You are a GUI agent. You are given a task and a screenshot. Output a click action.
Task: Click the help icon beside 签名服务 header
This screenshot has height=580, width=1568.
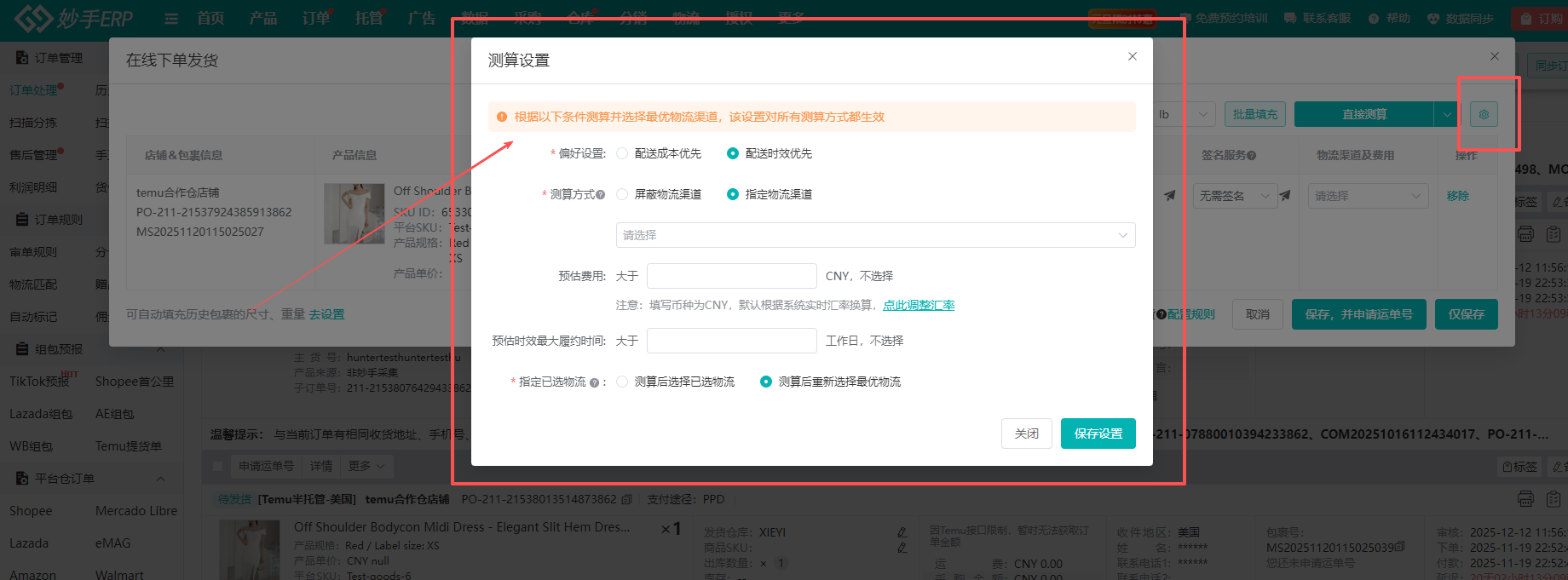coord(1252,156)
